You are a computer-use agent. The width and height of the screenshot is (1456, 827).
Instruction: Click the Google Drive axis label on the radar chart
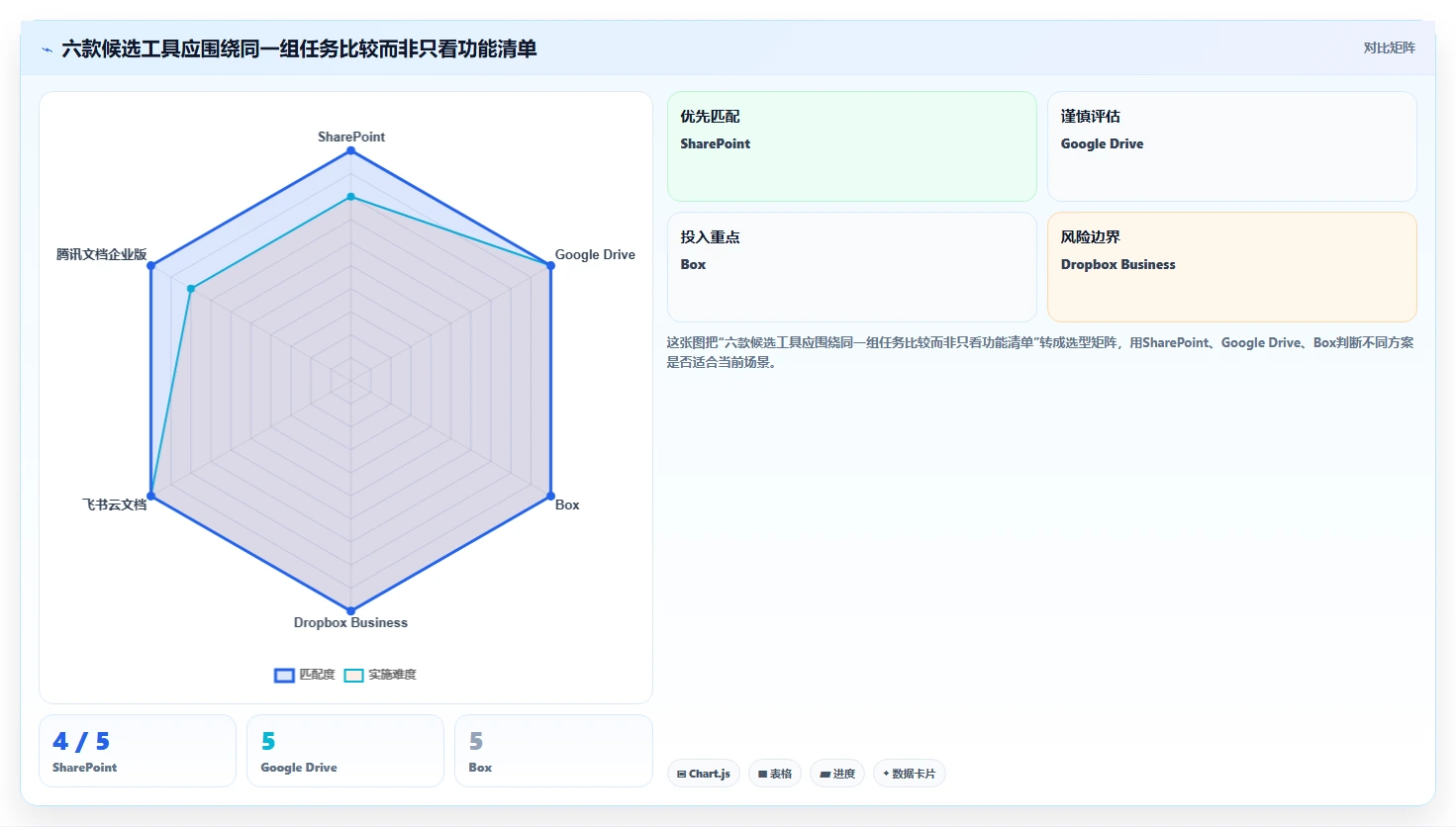point(595,254)
